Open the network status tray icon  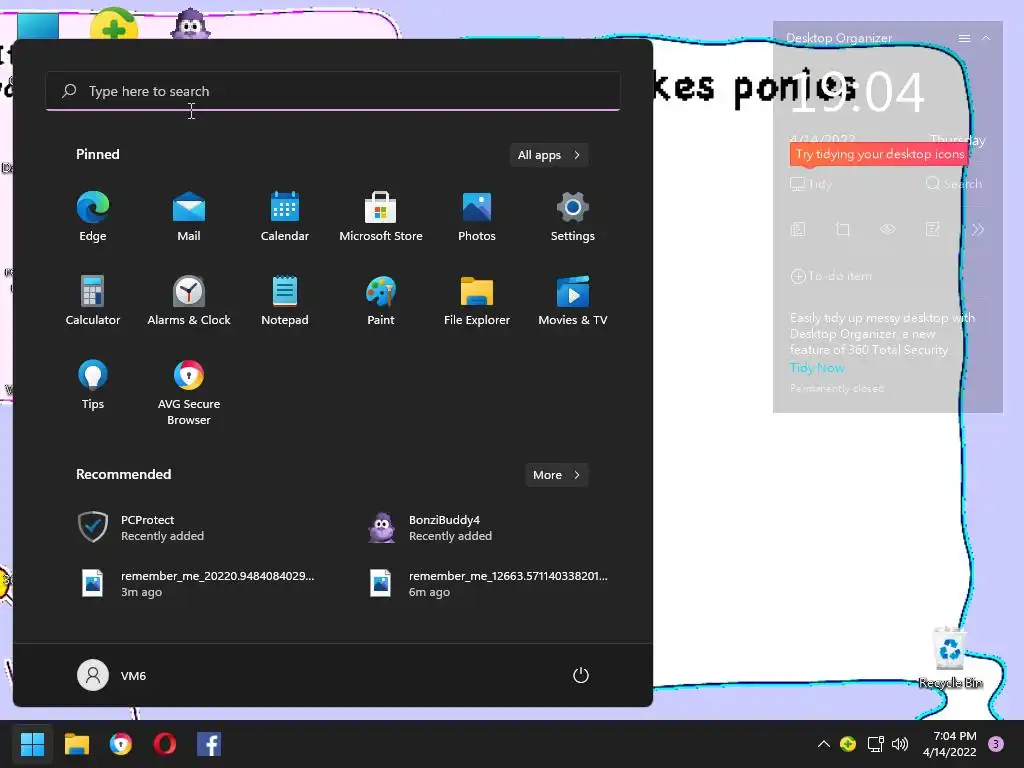875,744
